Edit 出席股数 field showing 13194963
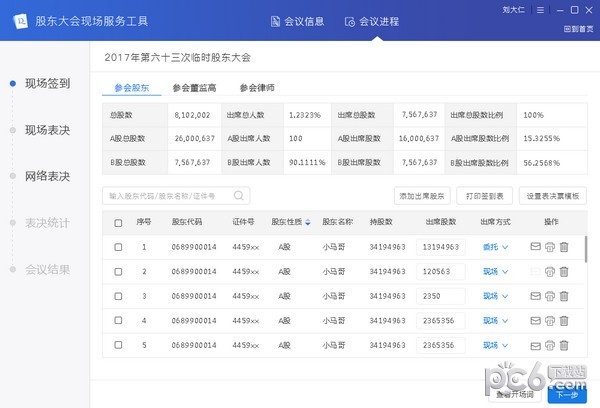The width and height of the screenshot is (600, 408). coord(441,247)
